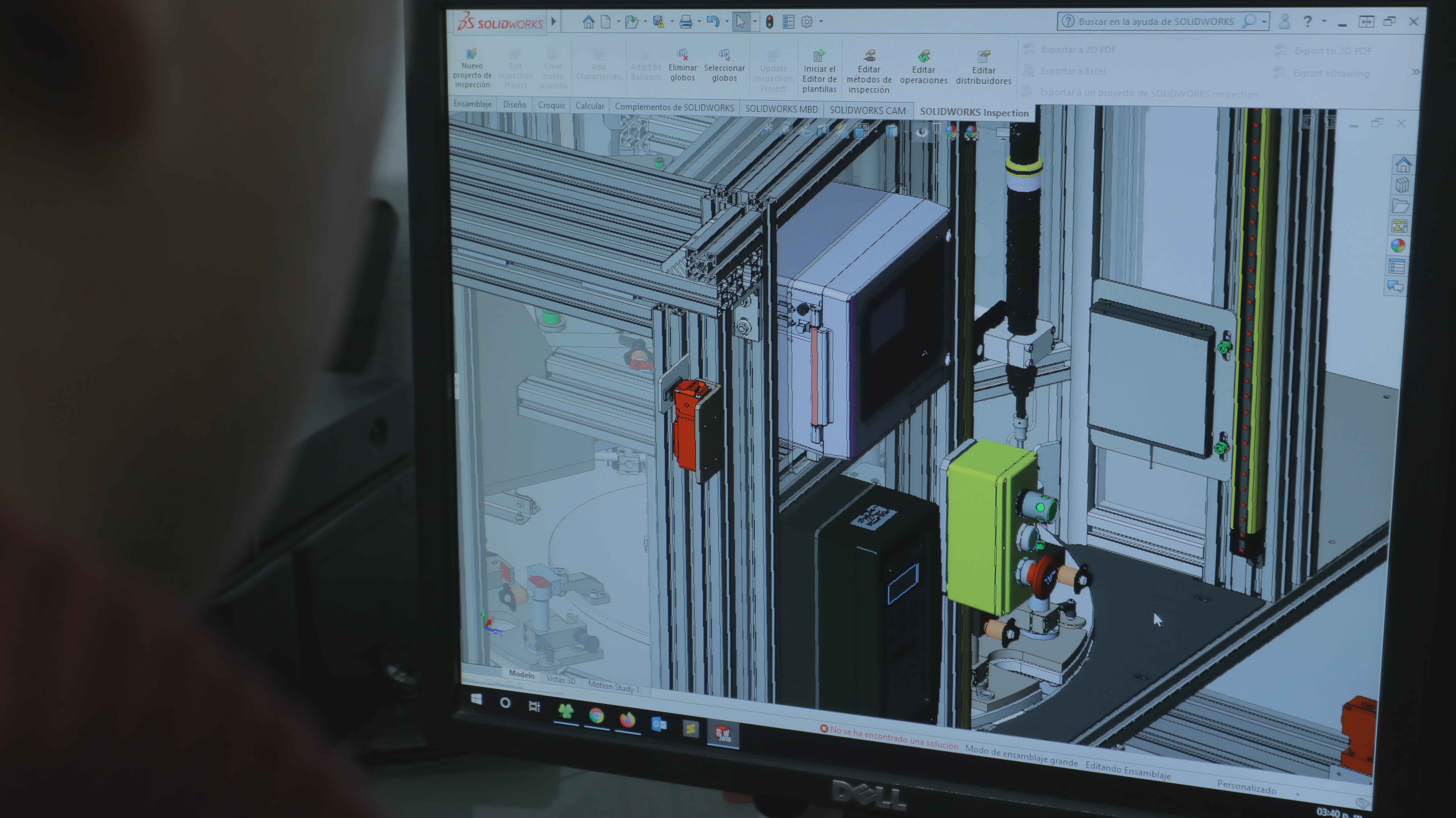Open Editar métodos de inspección
Screen dimensions: 1456x818
(869, 72)
